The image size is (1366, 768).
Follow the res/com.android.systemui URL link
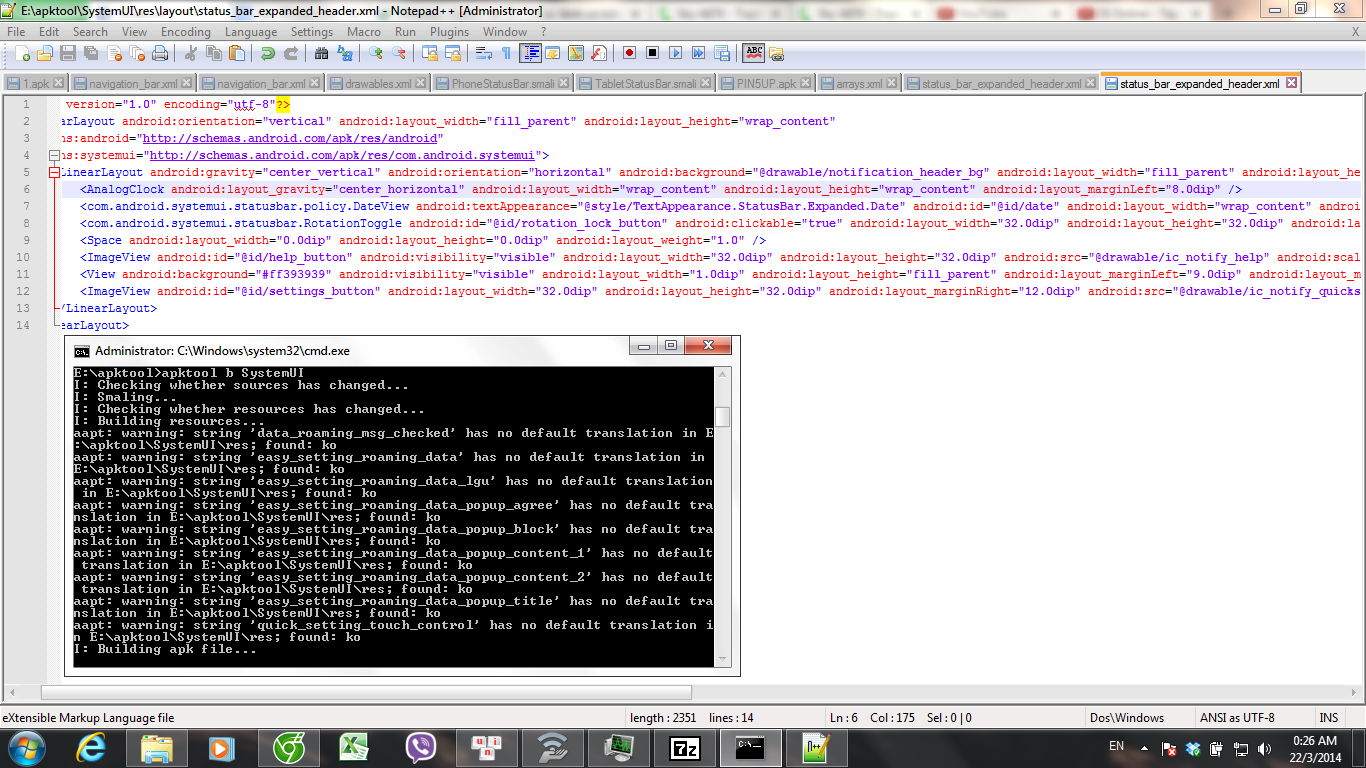[342, 155]
